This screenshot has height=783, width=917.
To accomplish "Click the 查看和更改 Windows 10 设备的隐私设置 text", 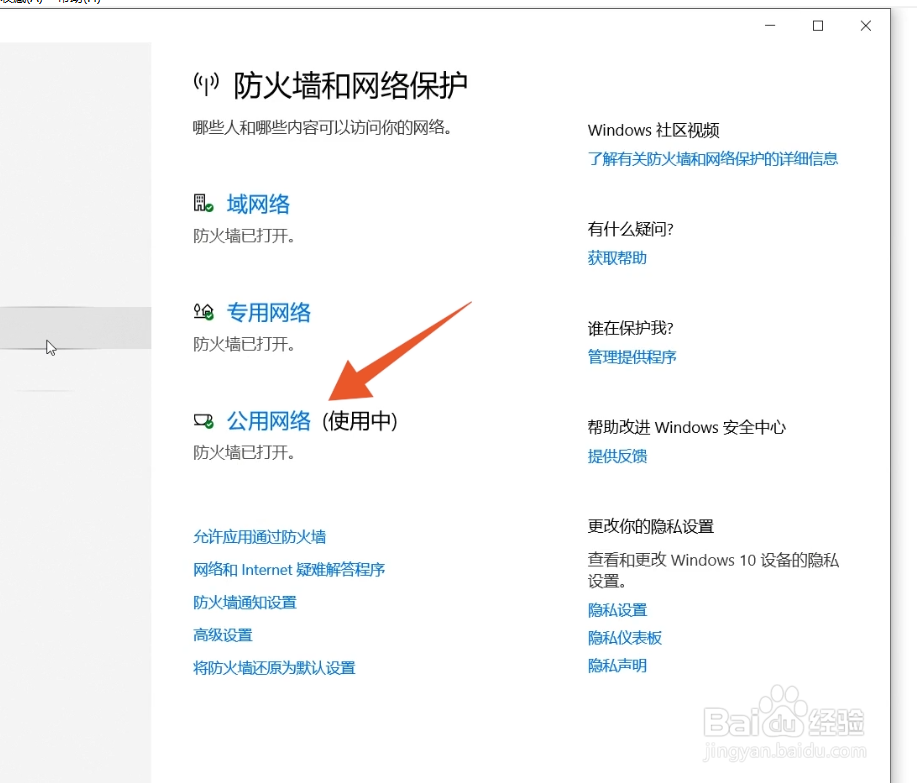I will pos(713,570).
